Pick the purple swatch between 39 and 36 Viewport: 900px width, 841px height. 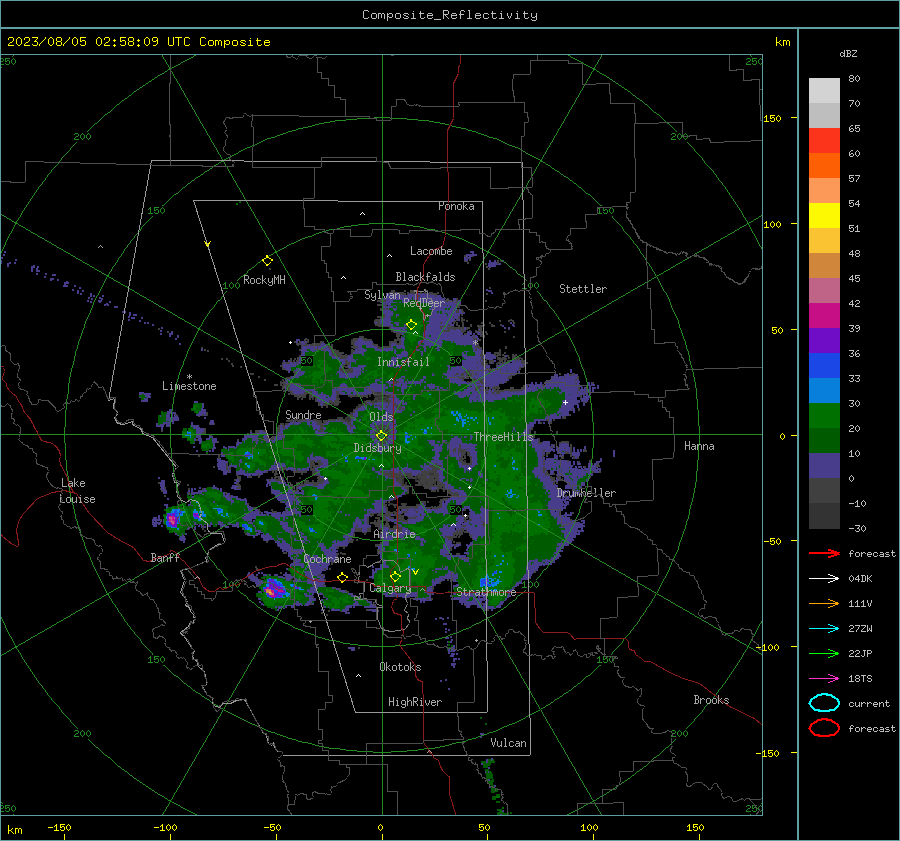[x=824, y=341]
